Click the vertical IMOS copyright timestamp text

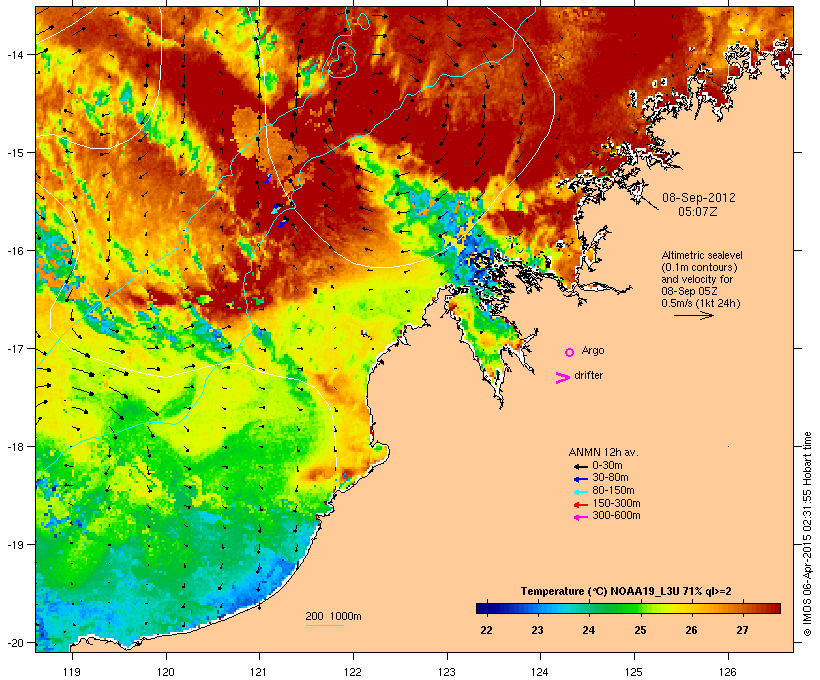(x=807, y=534)
